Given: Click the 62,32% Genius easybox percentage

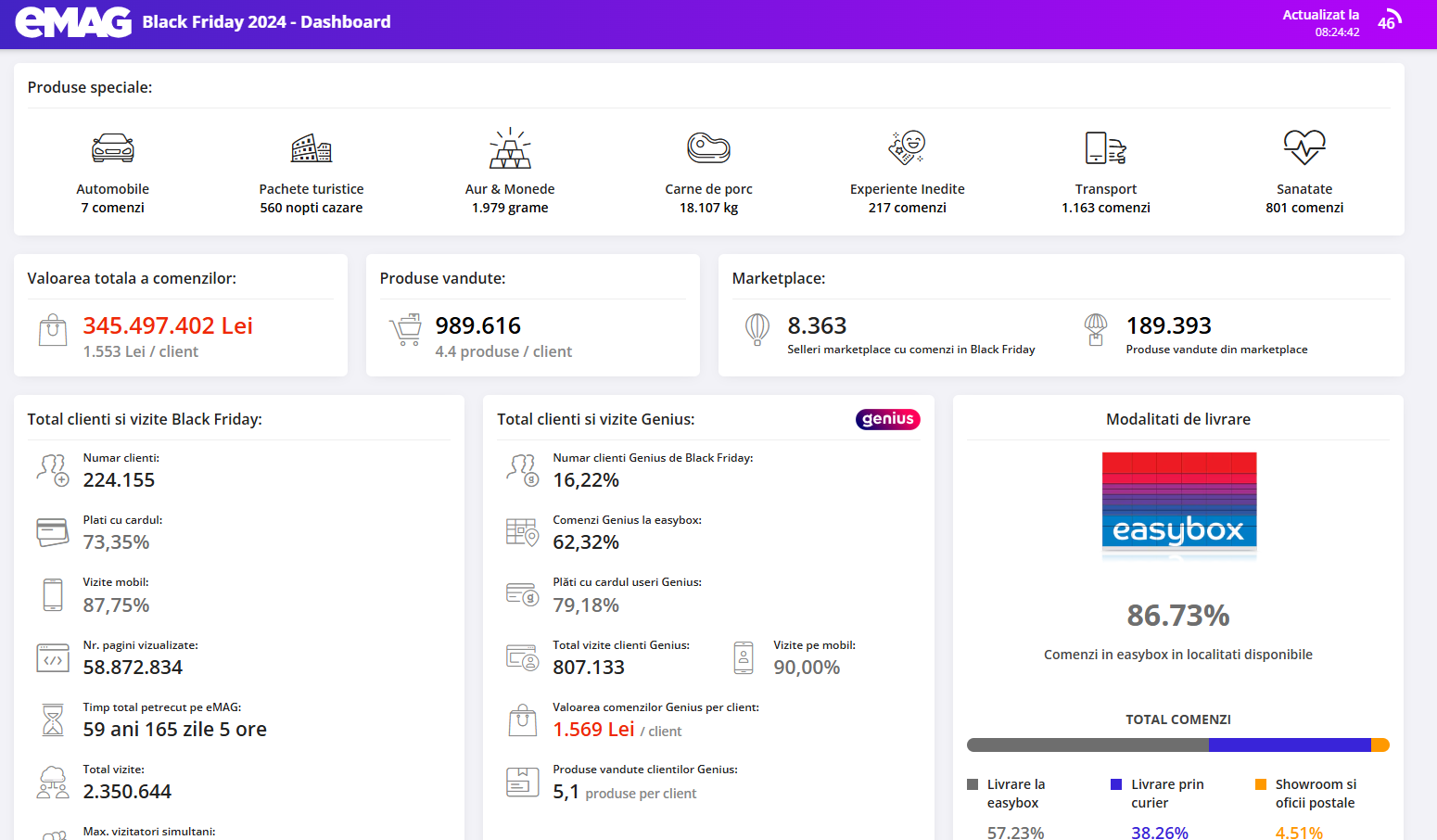Looking at the screenshot, I should pos(586,542).
